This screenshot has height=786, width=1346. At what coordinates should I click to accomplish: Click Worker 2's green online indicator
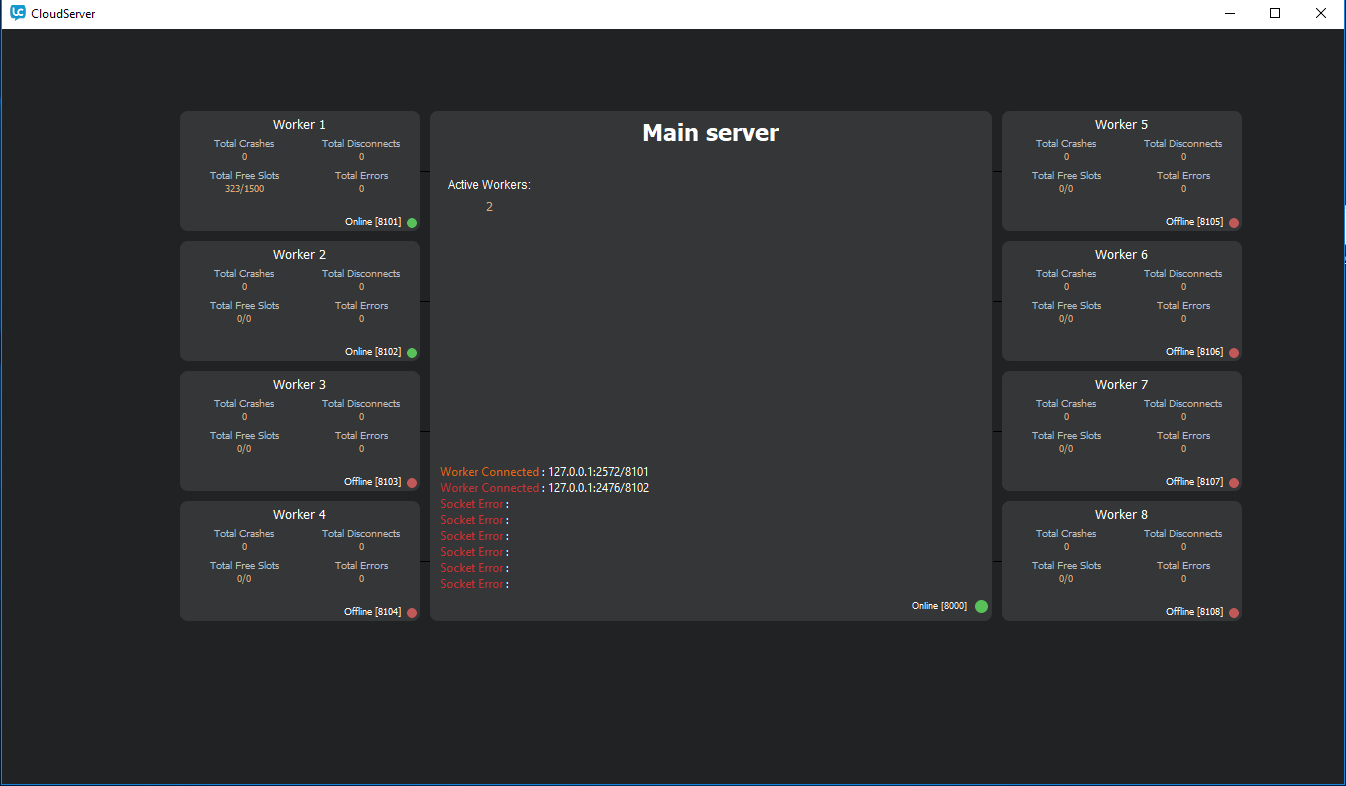(x=412, y=353)
